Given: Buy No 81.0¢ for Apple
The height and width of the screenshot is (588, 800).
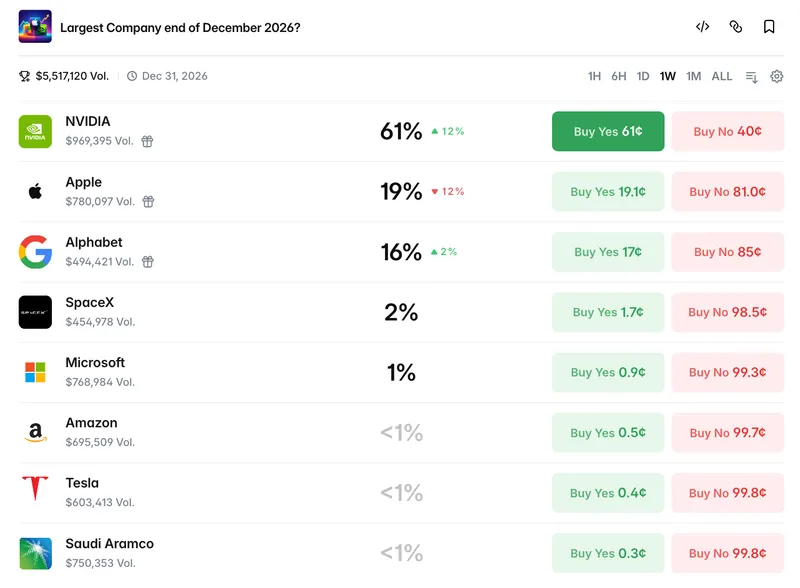Looking at the screenshot, I should click(727, 191).
